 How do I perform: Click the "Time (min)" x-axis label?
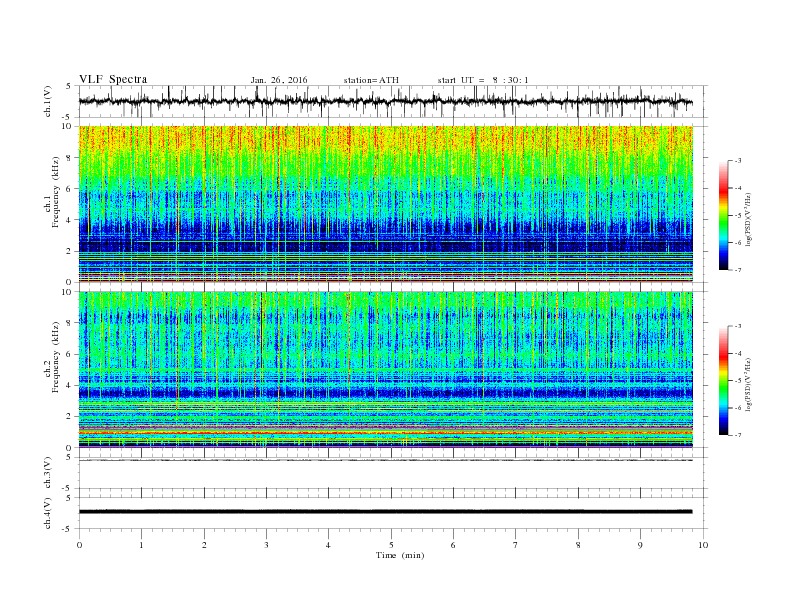(400, 555)
